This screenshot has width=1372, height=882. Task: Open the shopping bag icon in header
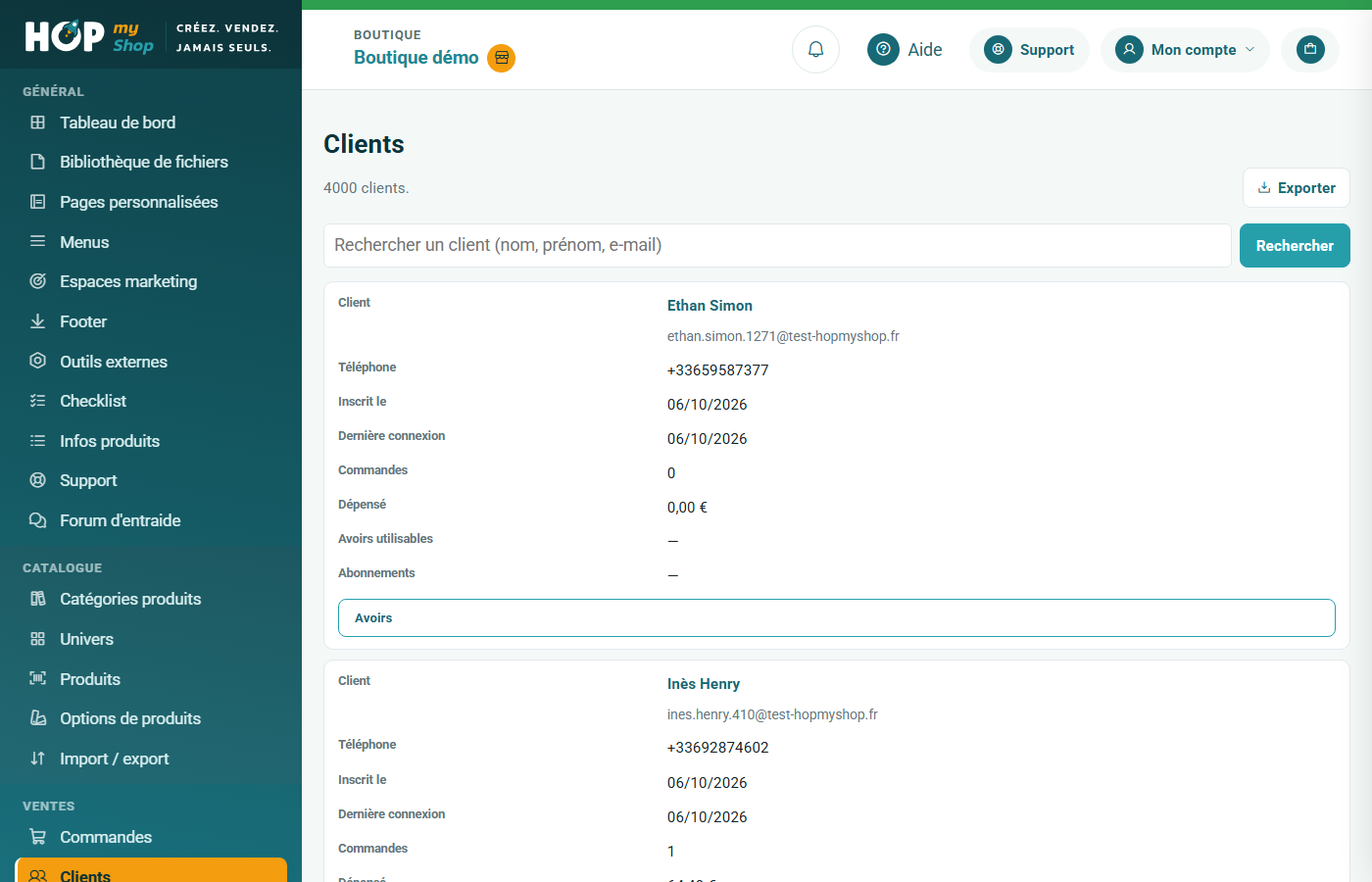(x=1310, y=49)
